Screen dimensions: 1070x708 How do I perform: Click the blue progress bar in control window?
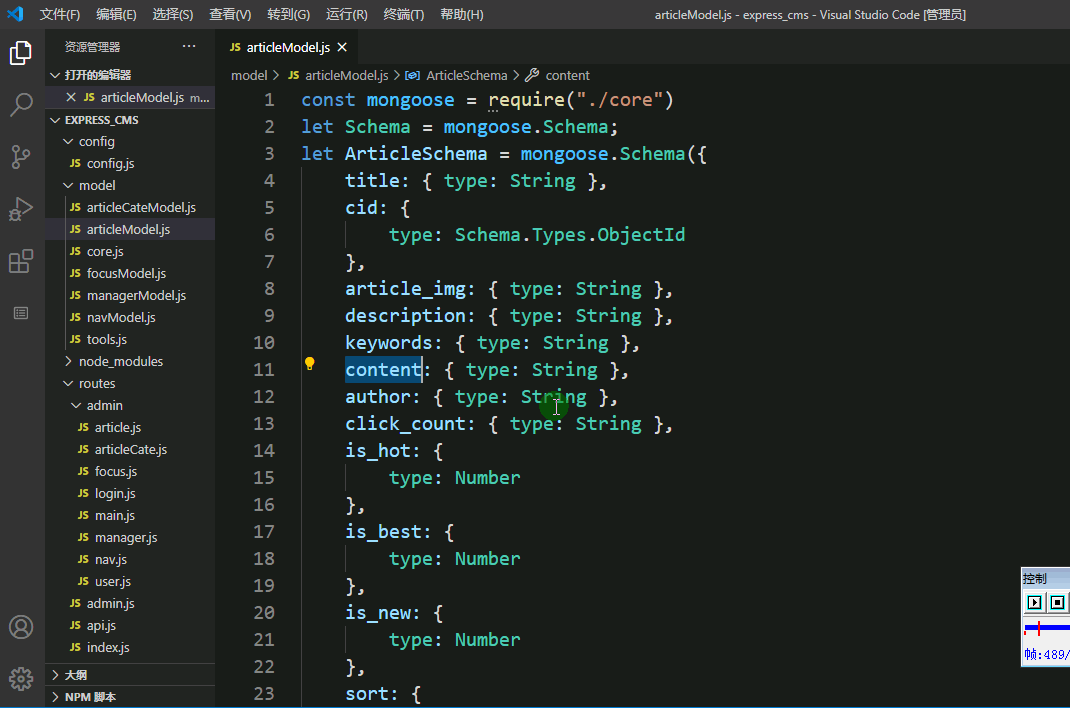1047,628
